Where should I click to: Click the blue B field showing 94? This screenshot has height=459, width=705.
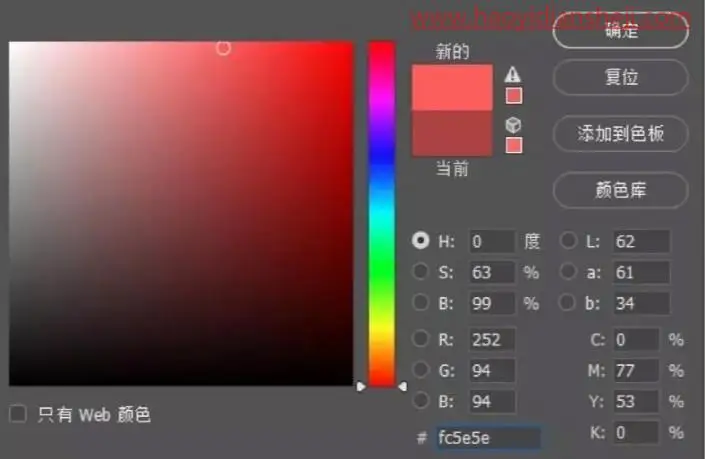[491, 401]
